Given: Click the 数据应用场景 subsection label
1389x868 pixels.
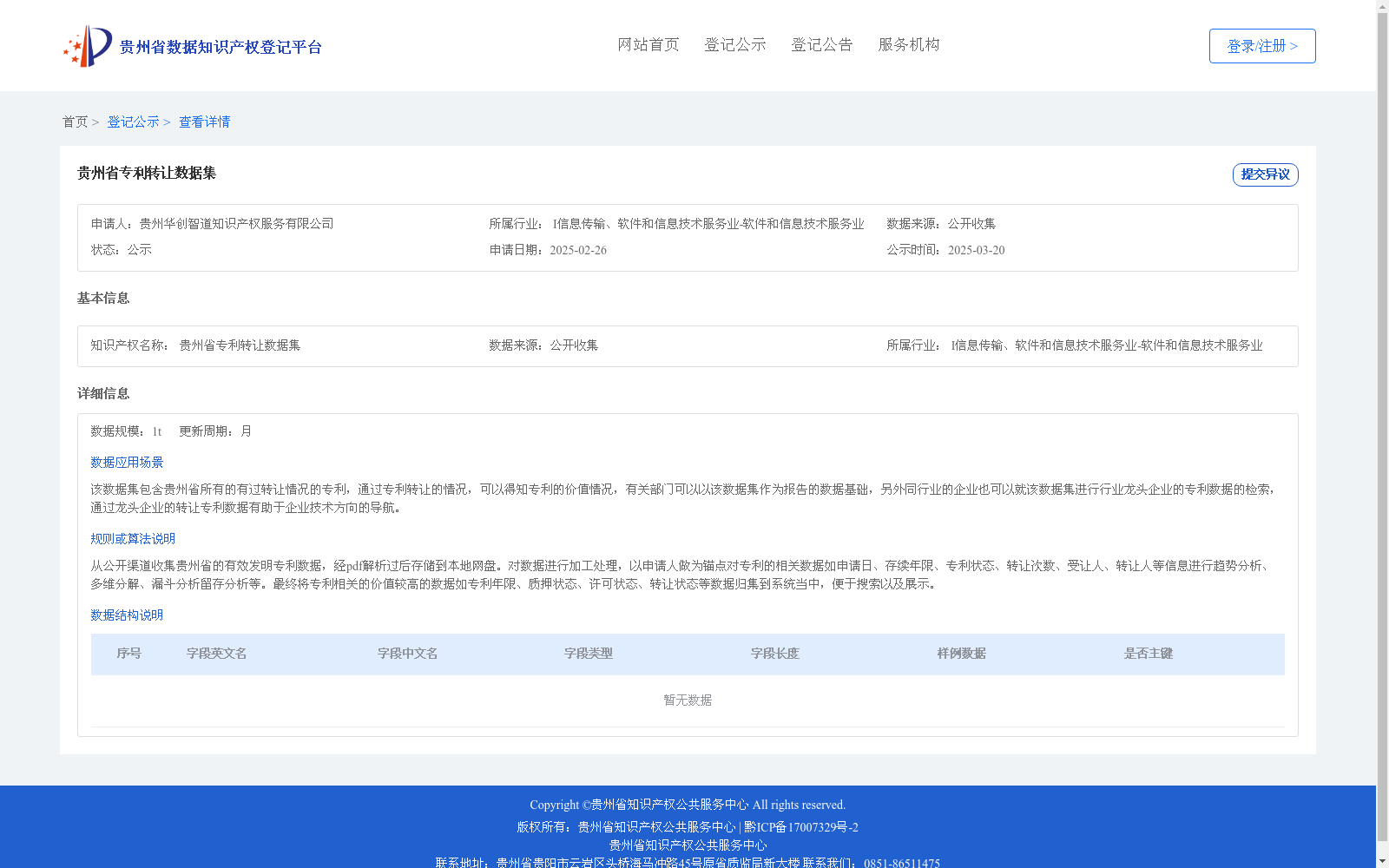Looking at the screenshot, I should [127, 463].
